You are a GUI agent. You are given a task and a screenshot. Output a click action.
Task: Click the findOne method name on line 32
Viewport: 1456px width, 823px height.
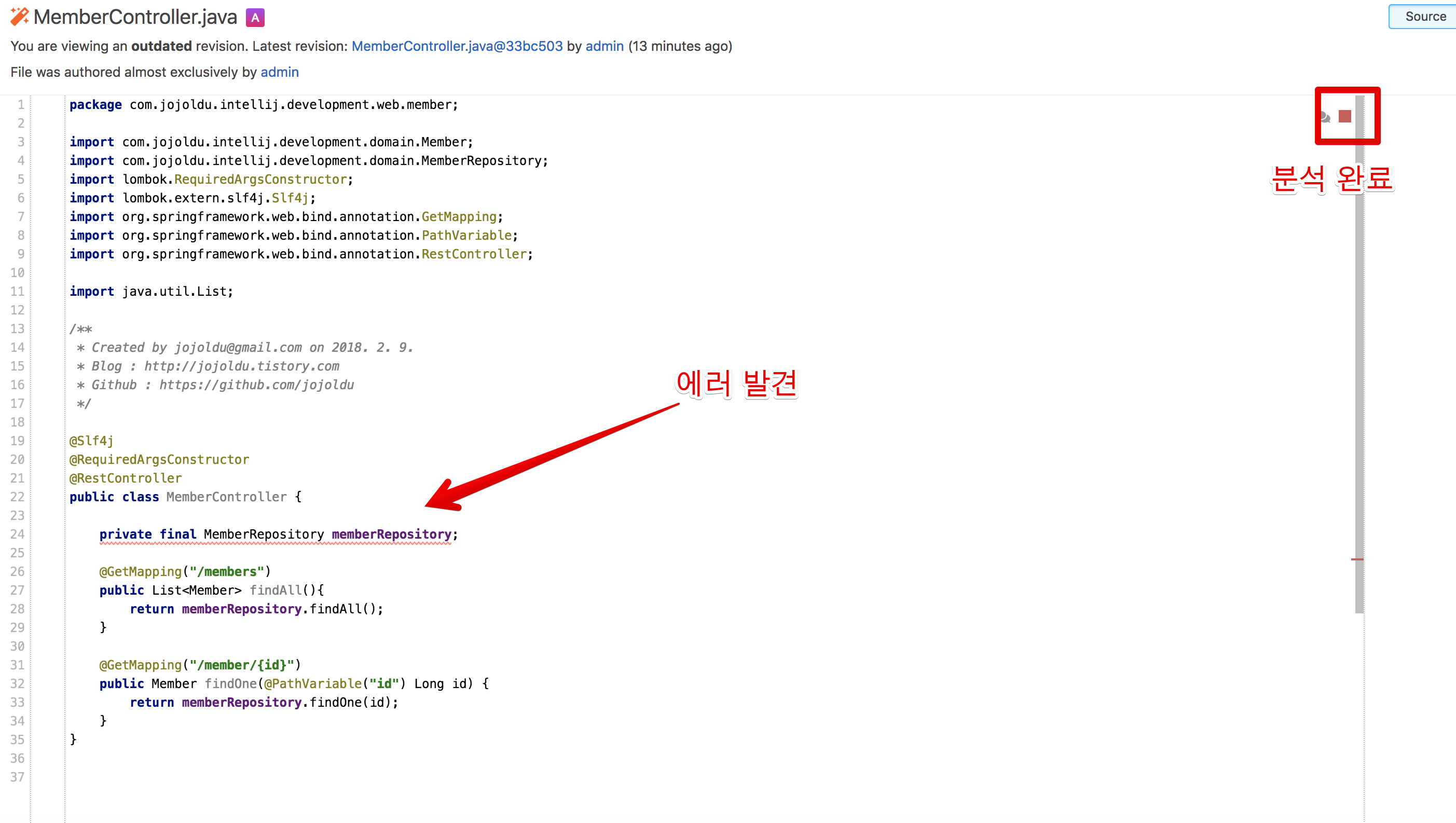tap(230, 683)
